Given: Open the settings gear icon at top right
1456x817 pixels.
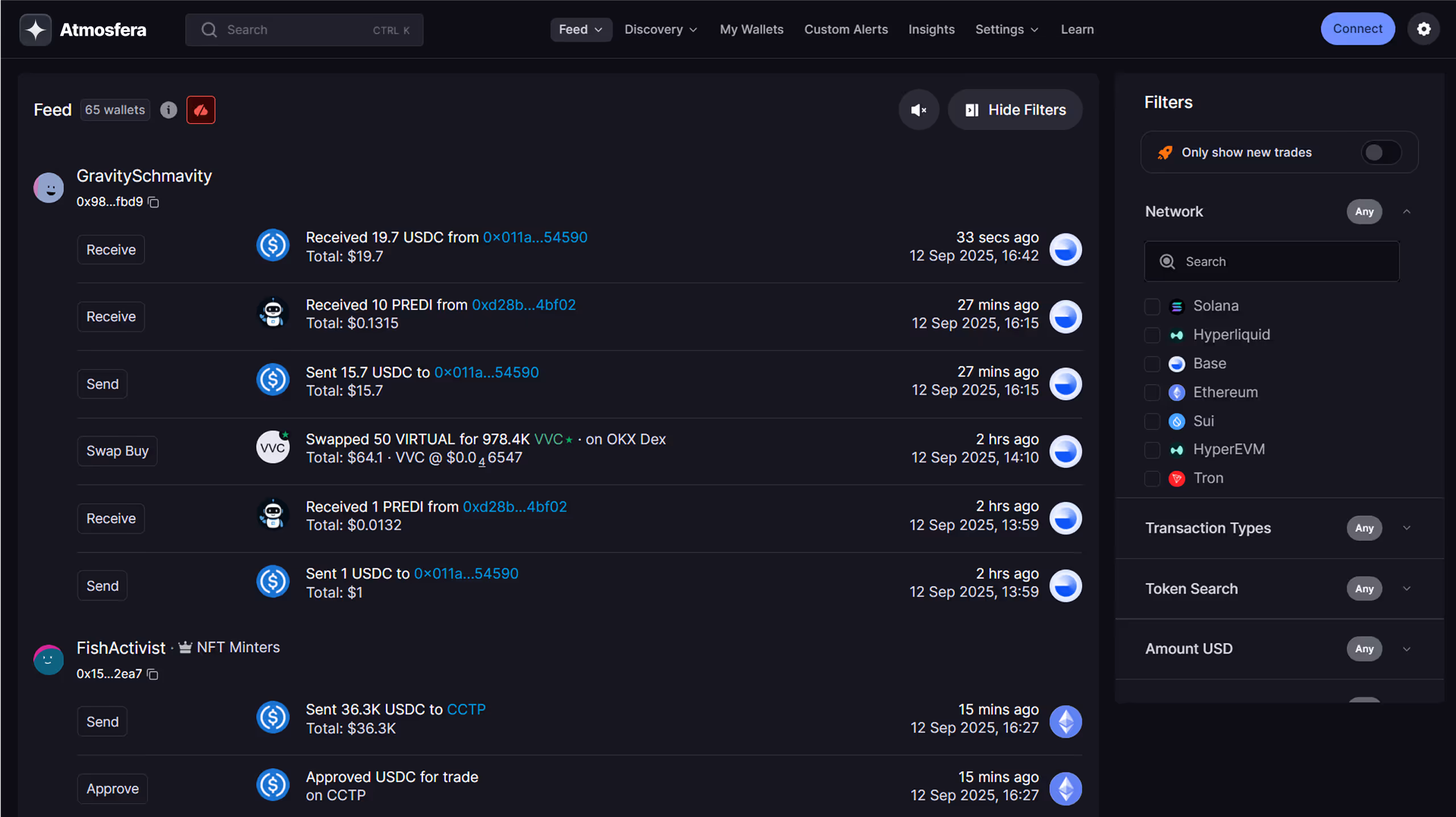Looking at the screenshot, I should (x=1424, y=29).
